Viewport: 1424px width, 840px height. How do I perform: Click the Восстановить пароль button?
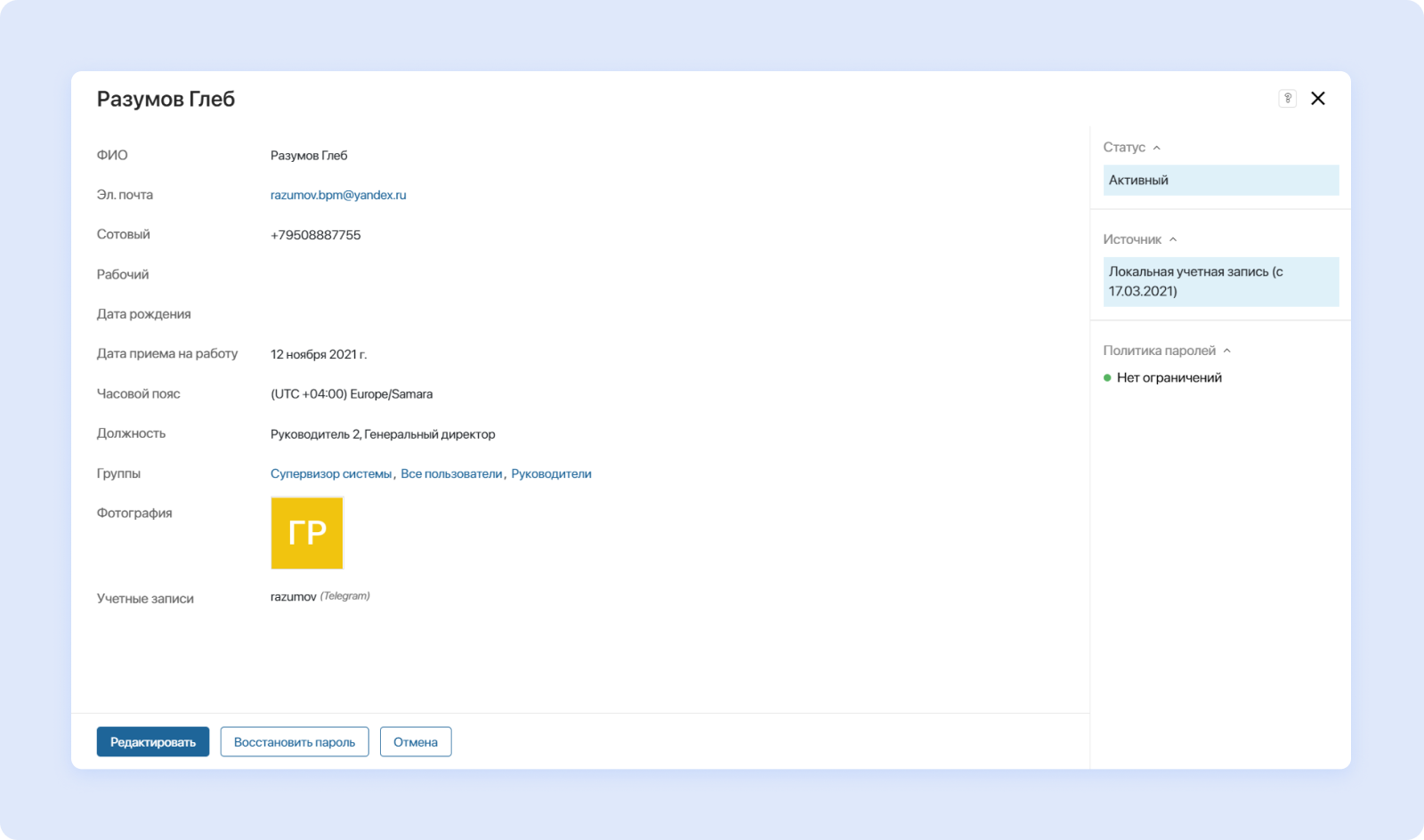click(x=295, y=742)
